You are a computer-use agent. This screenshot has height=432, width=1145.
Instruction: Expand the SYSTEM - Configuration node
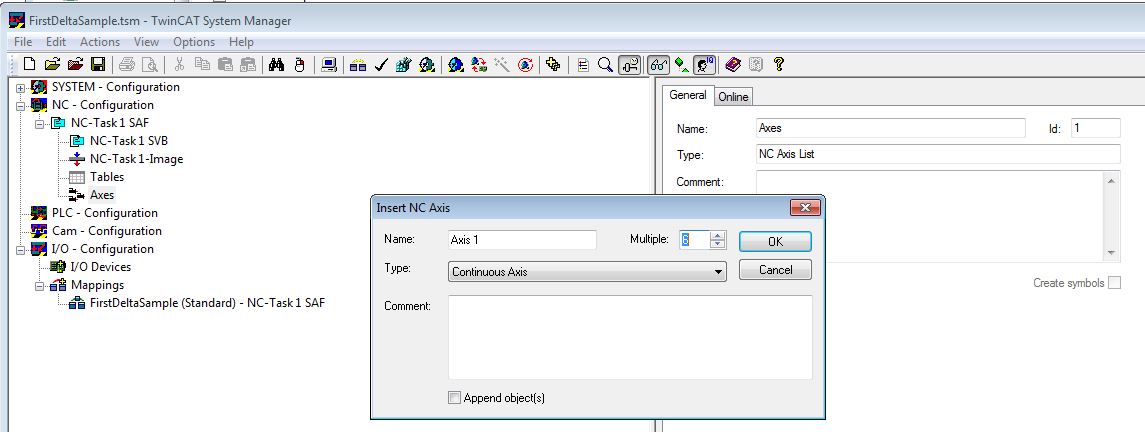tap(21, 88)
